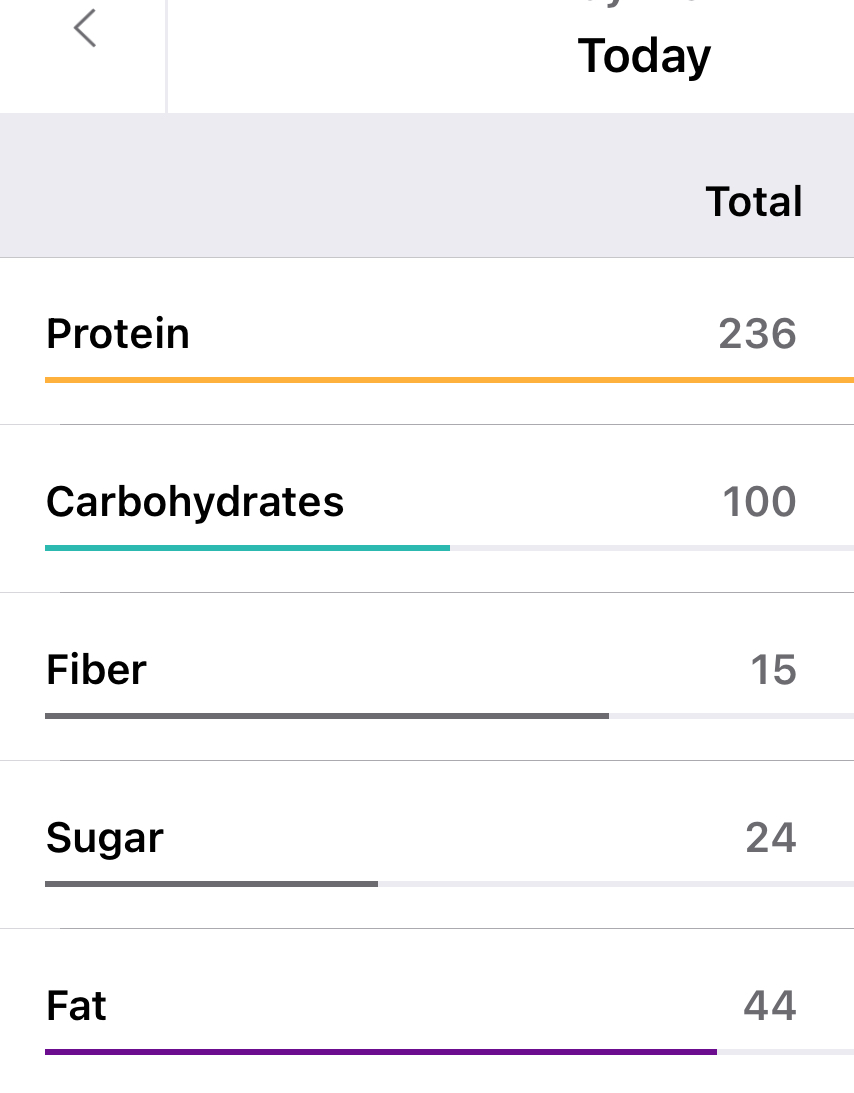Open the Fat nutrient label
This screenshot has height=1093, width=854.
pos(76,1005)
